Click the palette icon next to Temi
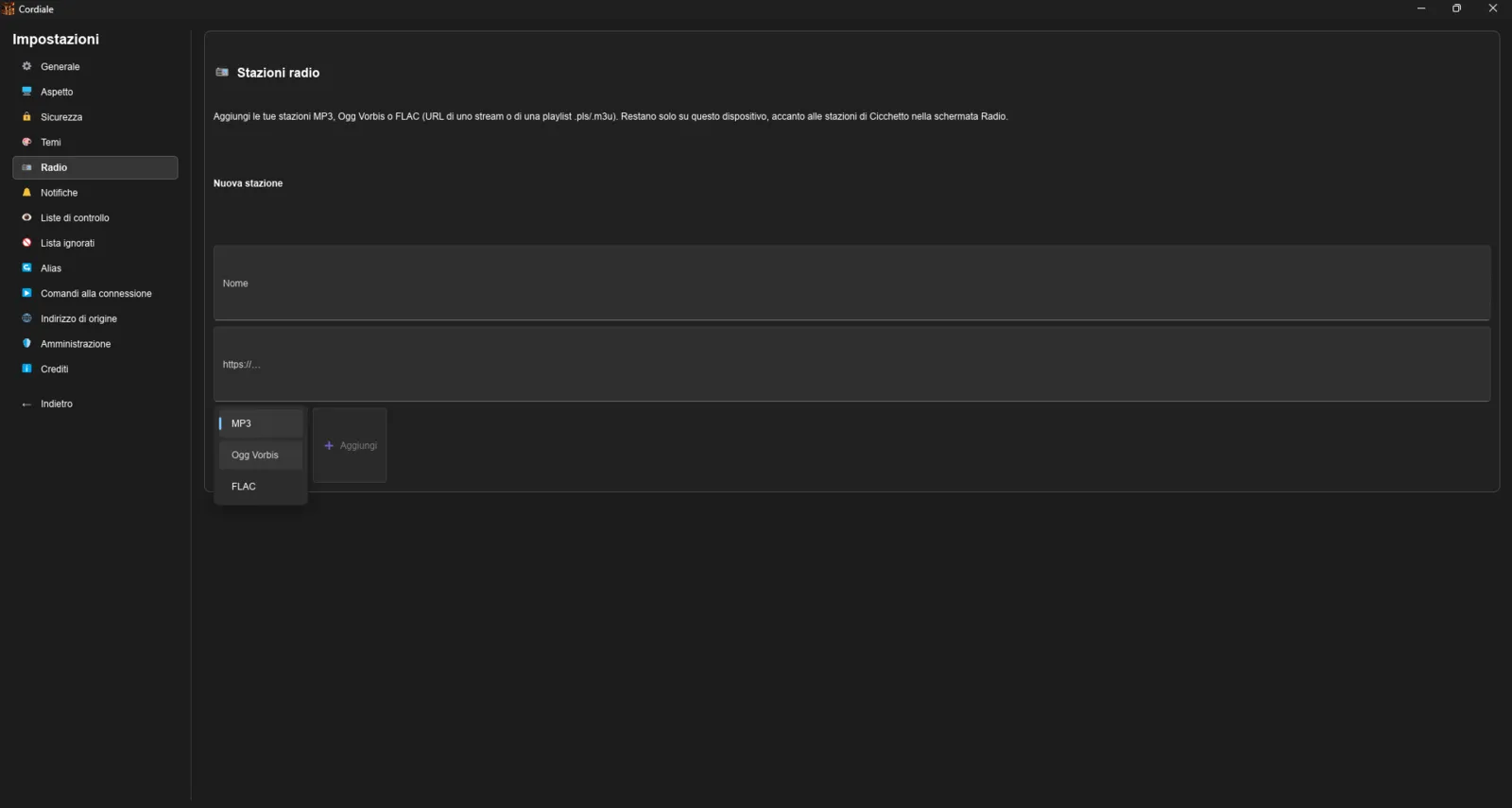 [26, 142]
